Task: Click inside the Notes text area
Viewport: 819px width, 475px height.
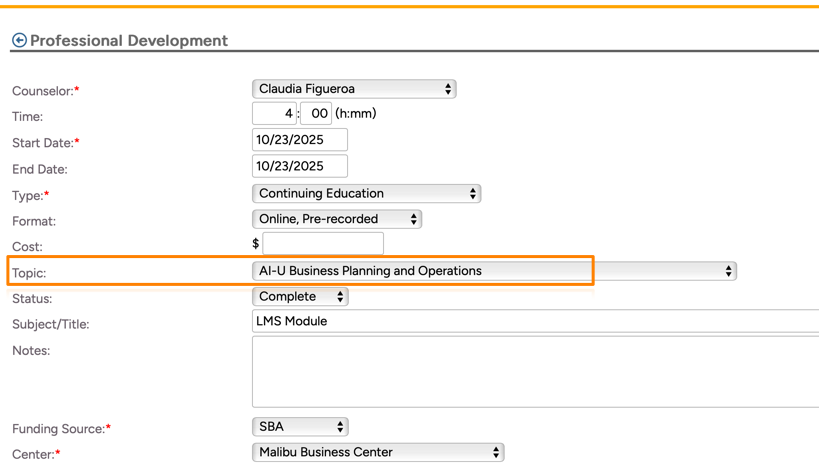Action: click(535, 371)
